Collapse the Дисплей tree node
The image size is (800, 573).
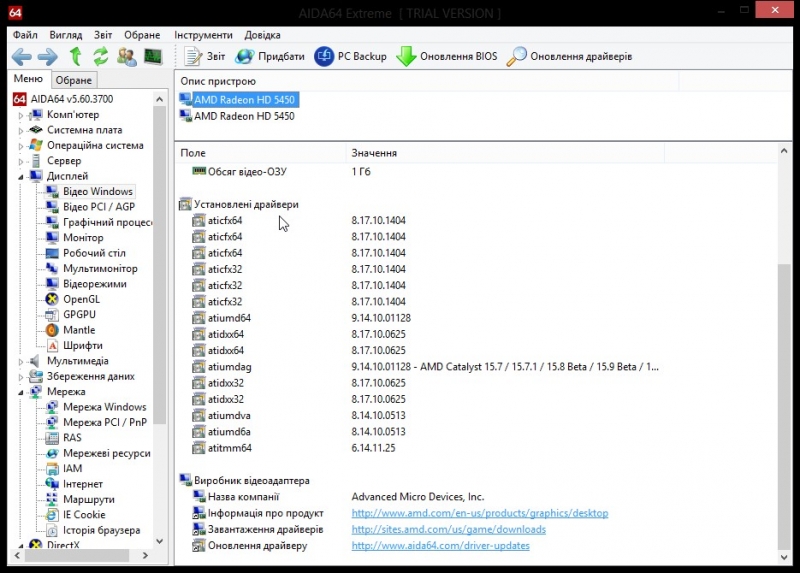(21, 177)
